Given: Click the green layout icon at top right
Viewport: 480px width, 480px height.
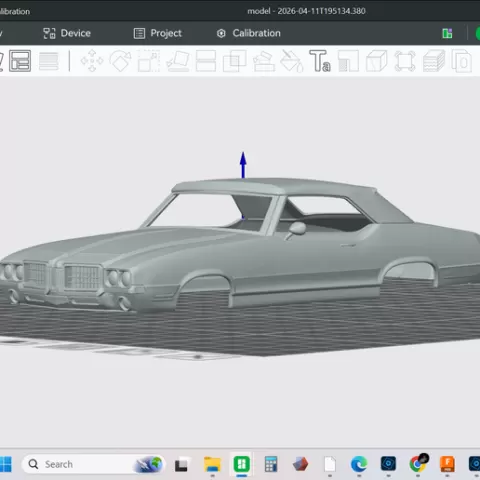Looking at the screenshot, I should coord(447,33).
